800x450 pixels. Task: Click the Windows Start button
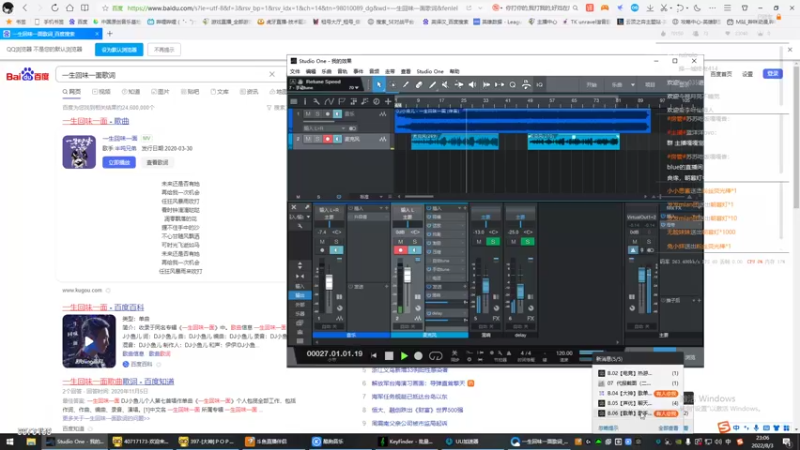click(10, 442)
